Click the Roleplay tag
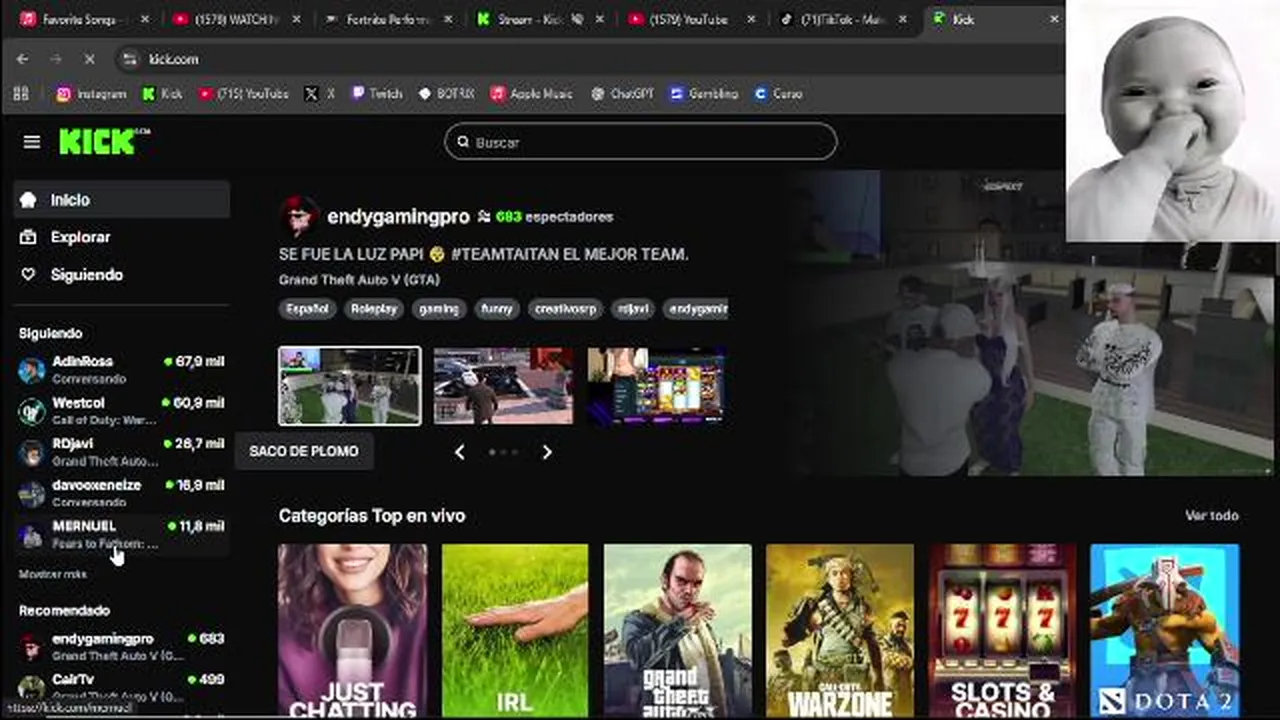Screen dimensions: 1280x720 374,309
